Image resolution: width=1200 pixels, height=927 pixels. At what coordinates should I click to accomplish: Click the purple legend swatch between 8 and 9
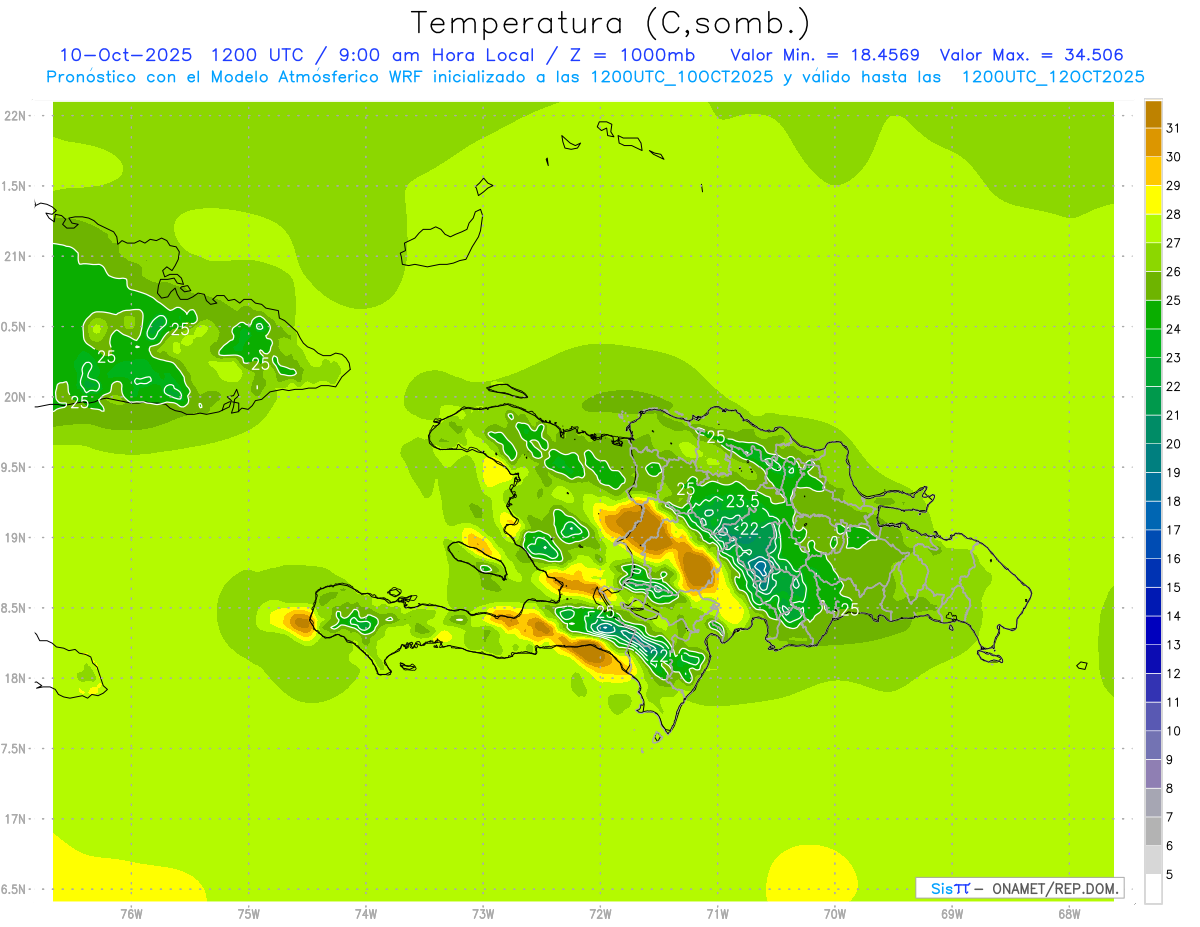(1153, 774)
